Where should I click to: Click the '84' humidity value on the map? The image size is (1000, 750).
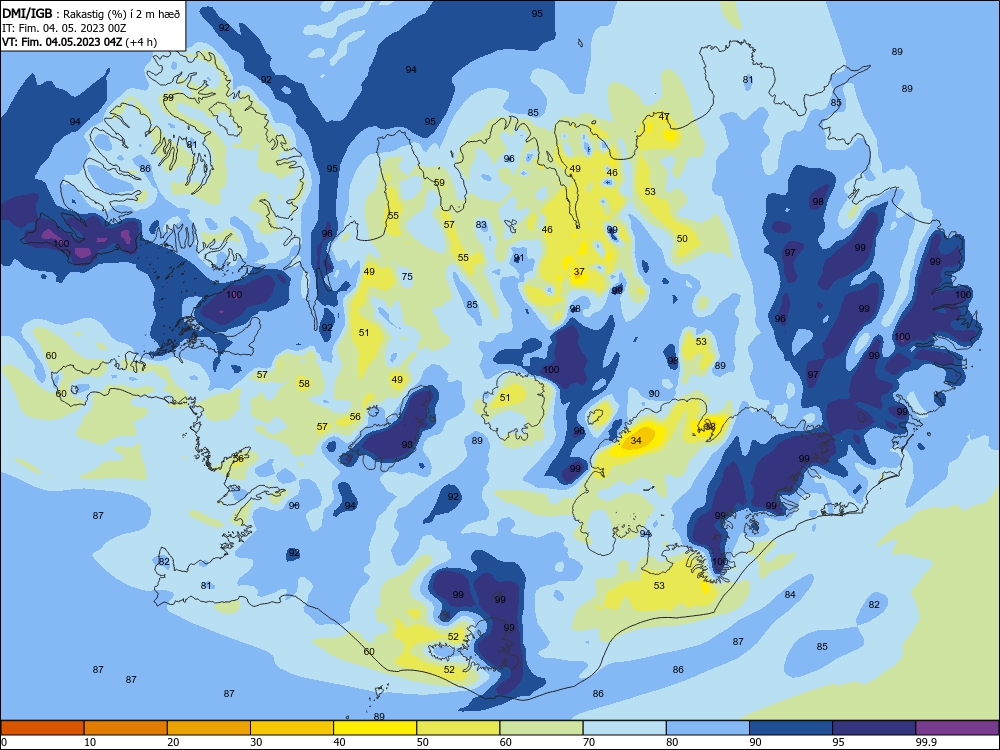click(790, 594)
